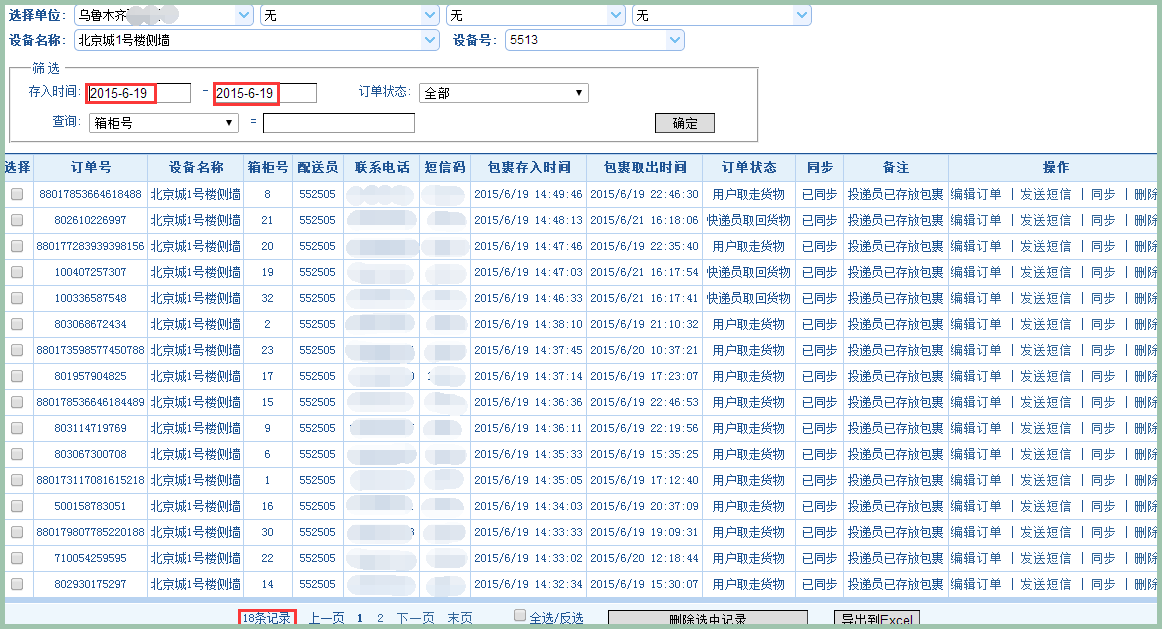Click 编辑订单 for order 88017853664618488
This screenshot has width=1162, height=629.
click(x=975, y=194)
